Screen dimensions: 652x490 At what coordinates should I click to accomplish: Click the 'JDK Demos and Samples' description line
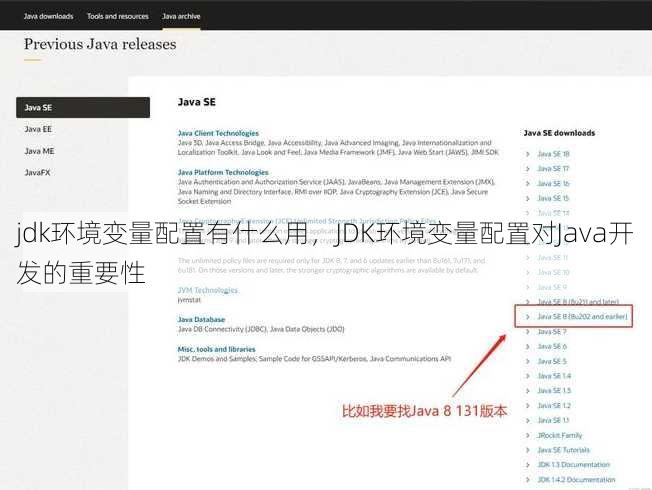coord(314,359)
